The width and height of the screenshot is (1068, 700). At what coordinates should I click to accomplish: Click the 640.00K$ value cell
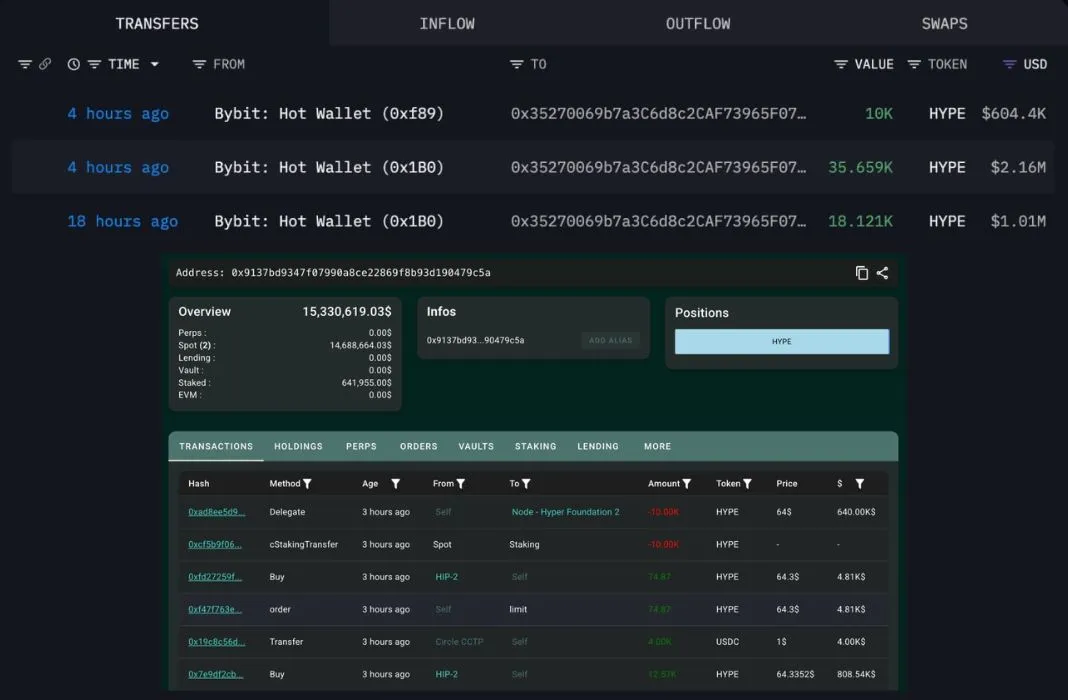coord(855,512)
